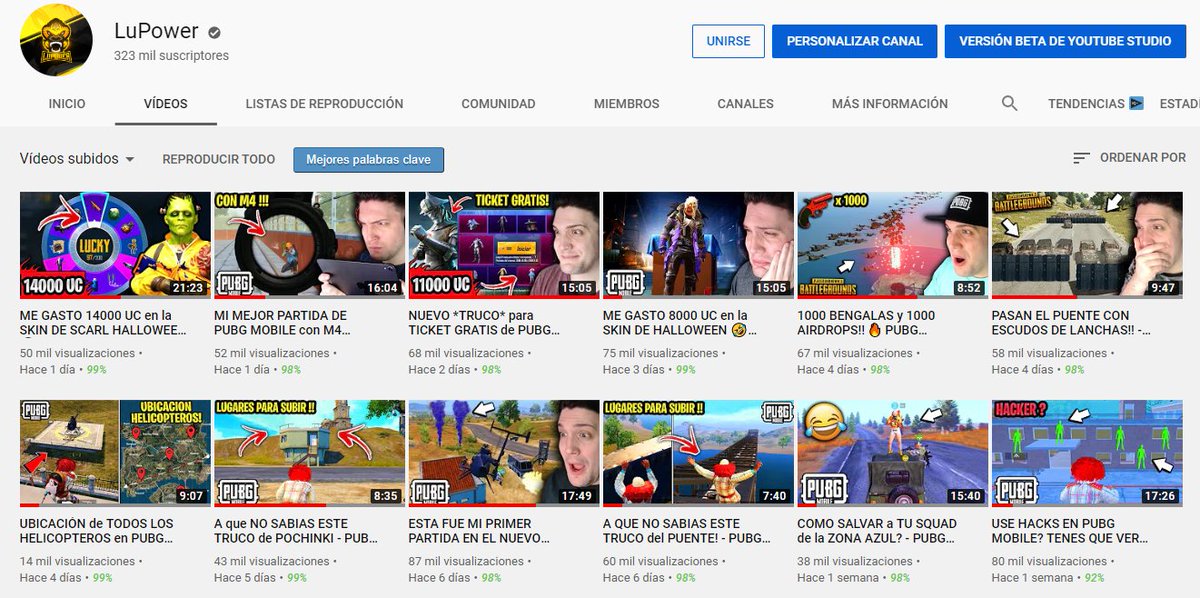
Task: Click REPRODUCIR TODO
Action: (218, 159)
